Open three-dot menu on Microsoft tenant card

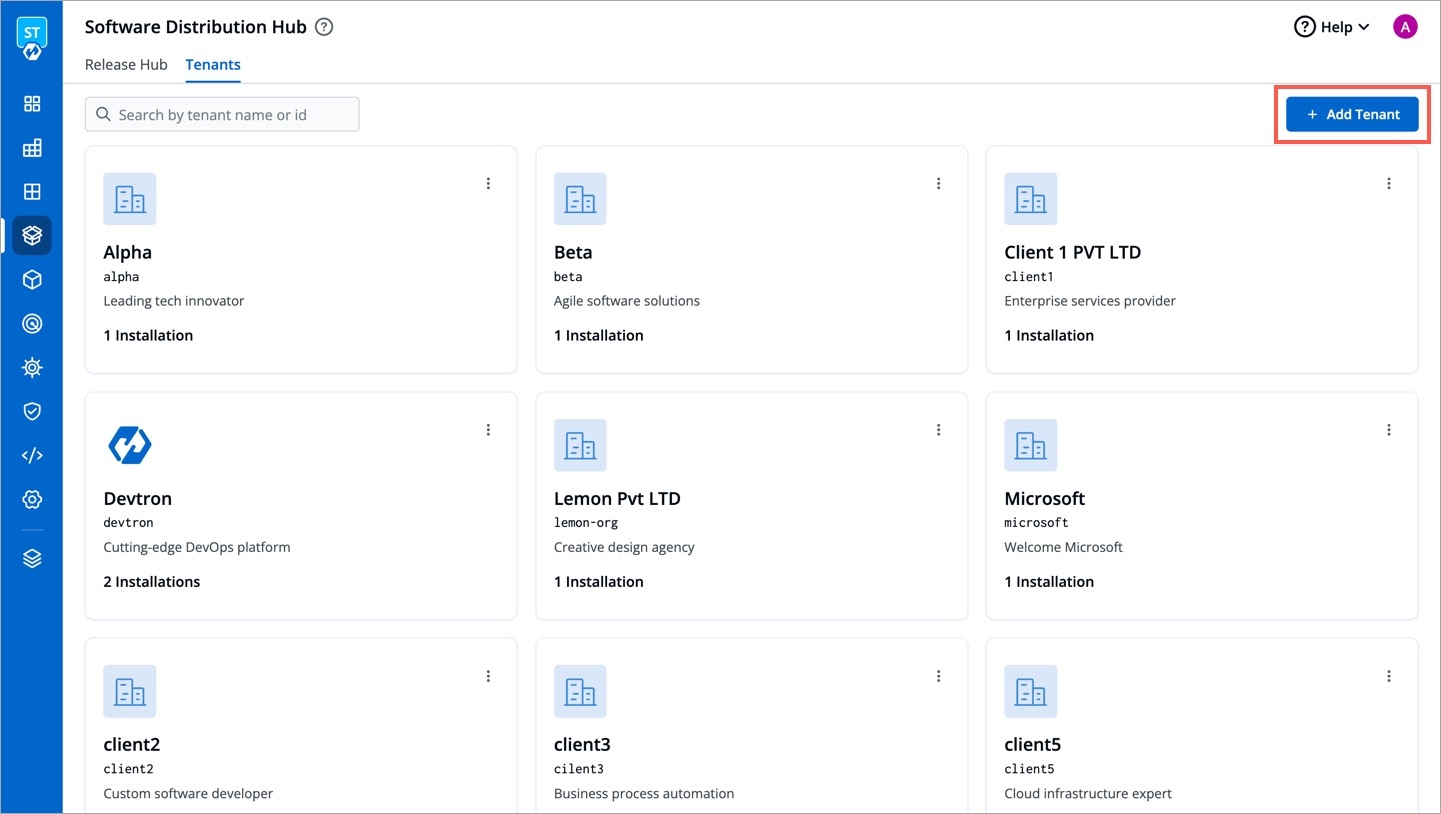[x=1389, y=430]
